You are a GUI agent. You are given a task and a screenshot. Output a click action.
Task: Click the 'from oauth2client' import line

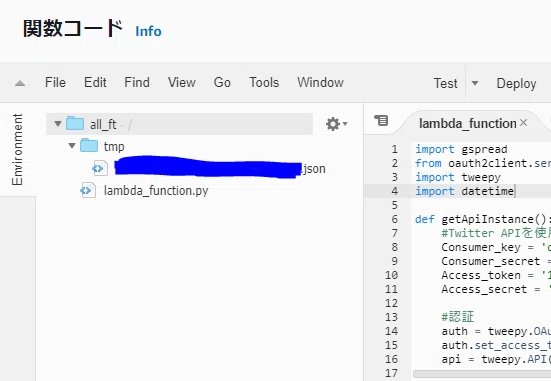[x=483, y=163]
